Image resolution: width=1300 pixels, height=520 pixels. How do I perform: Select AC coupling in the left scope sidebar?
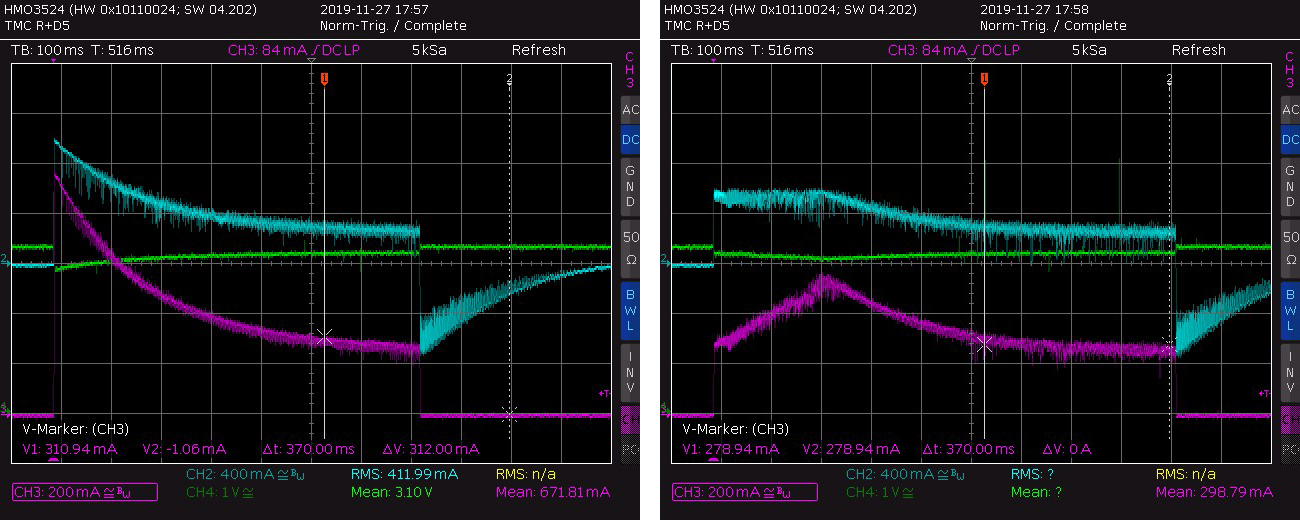point(630,110)
